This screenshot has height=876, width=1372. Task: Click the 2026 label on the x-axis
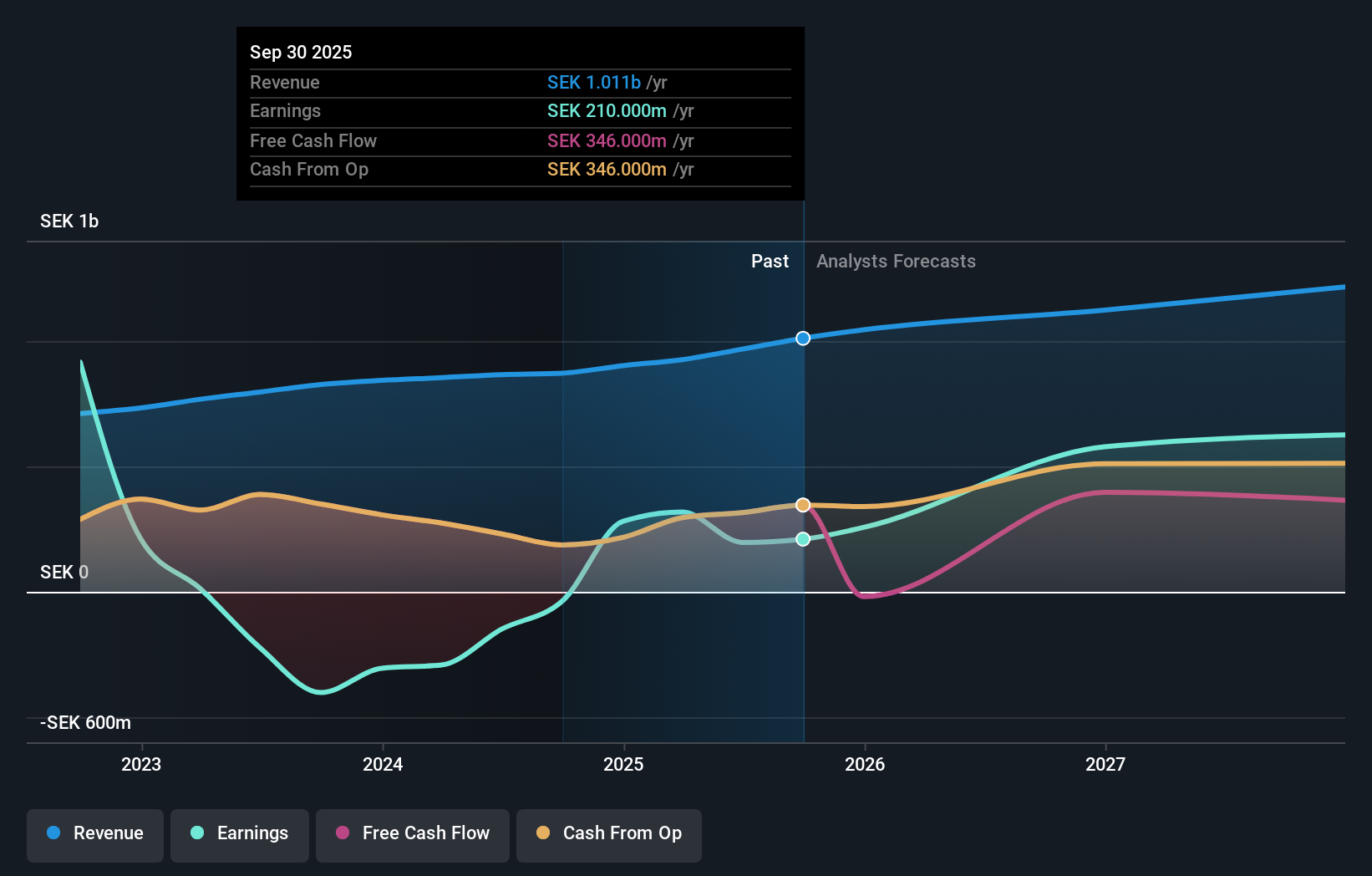pos(866,763)
